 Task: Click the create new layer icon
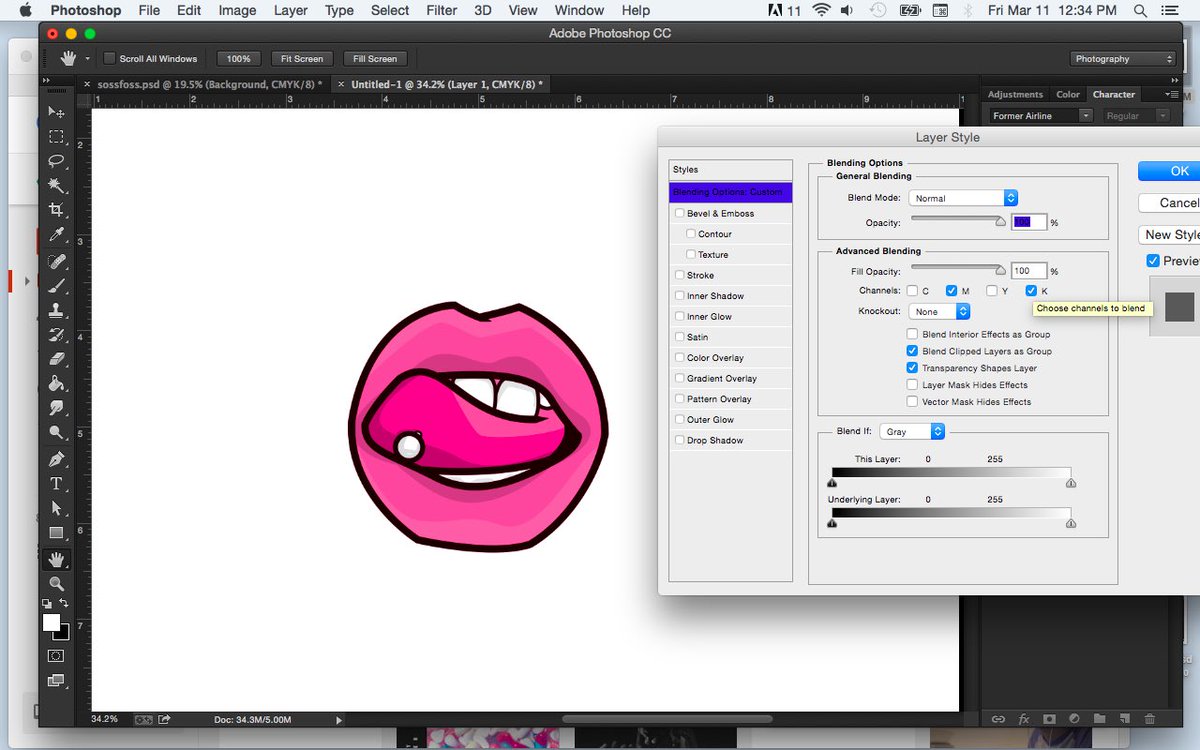pos(1124,718)
